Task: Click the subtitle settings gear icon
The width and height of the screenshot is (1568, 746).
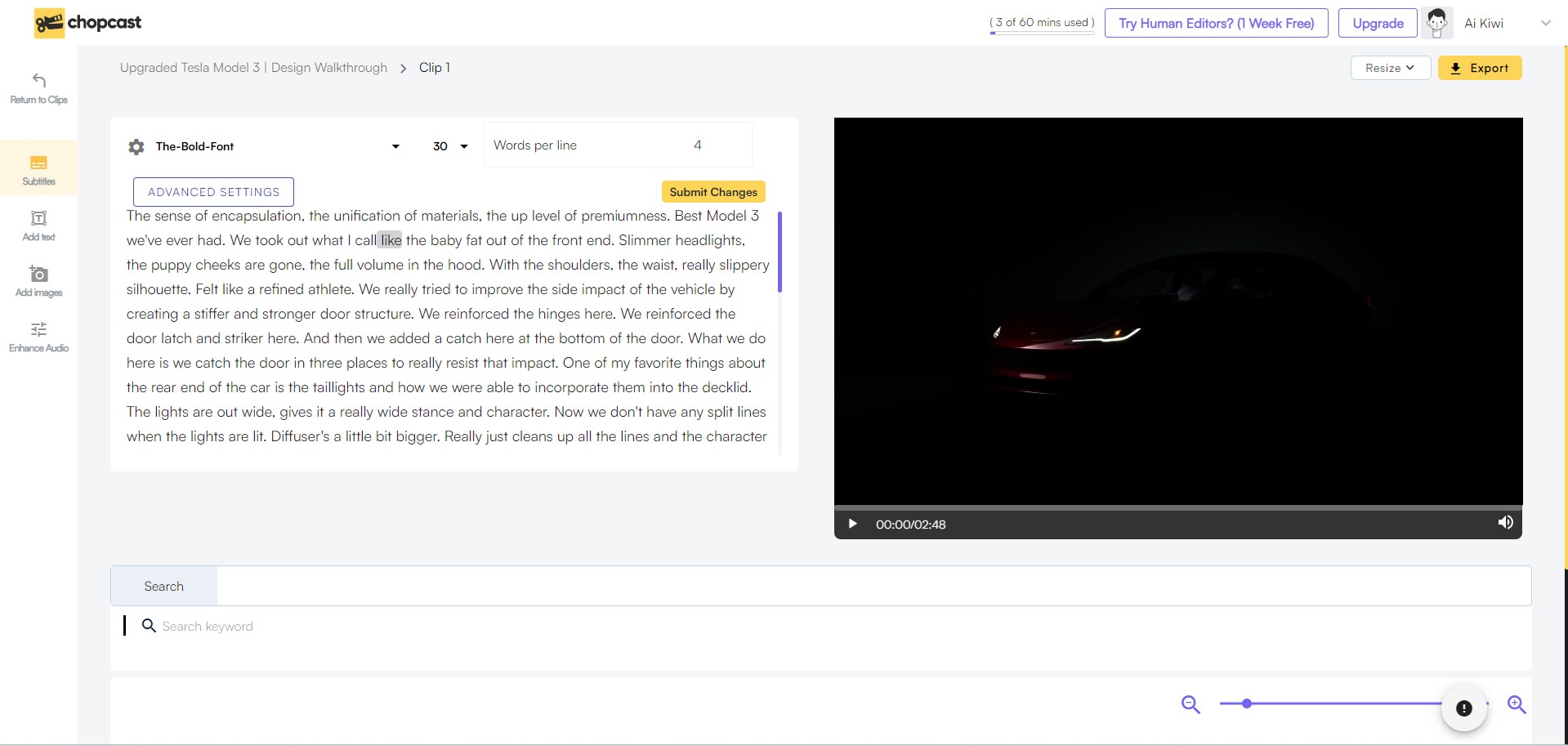Action: pos(136,147)
